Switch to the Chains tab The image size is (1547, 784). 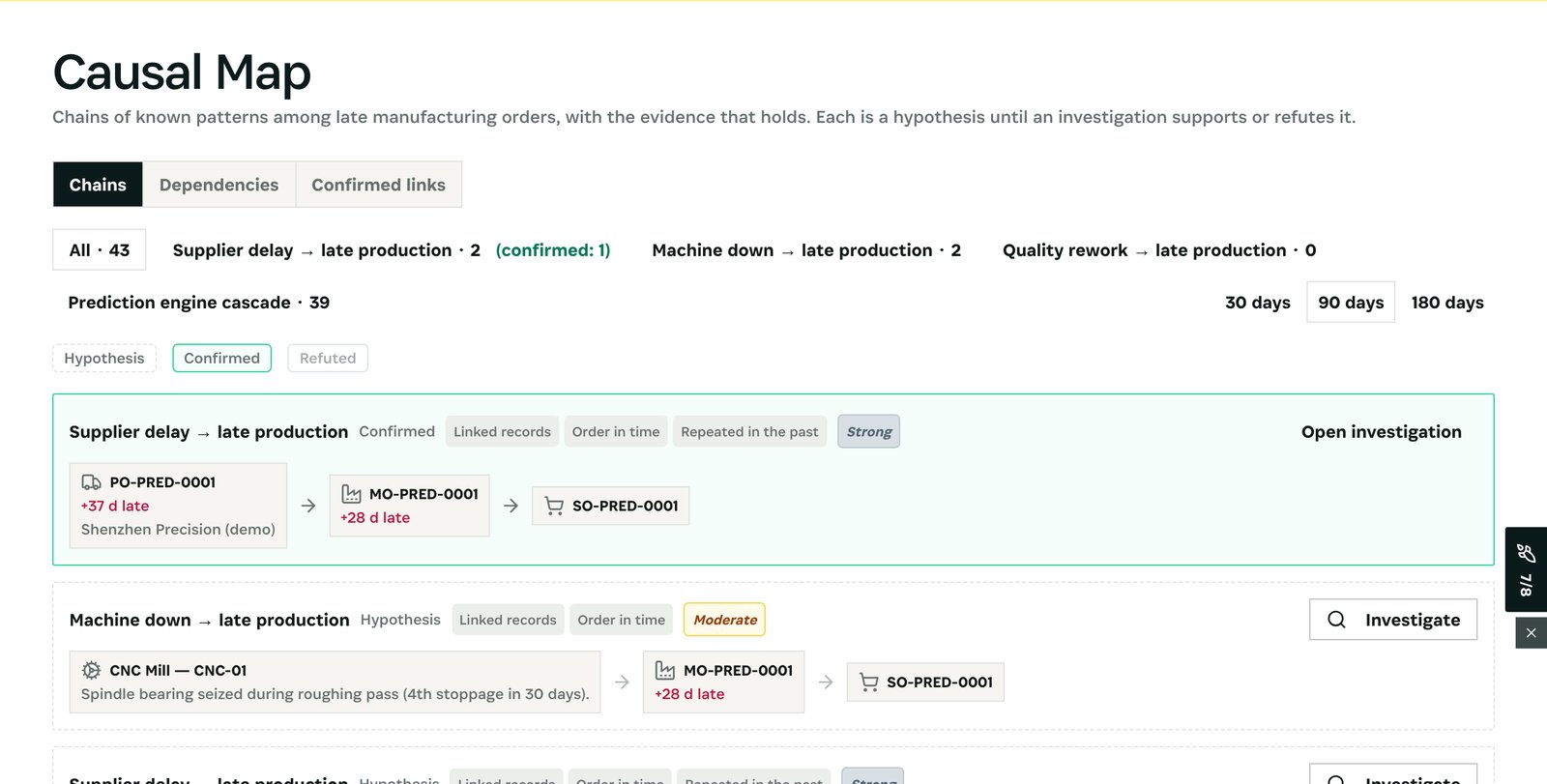click(98, 185)
